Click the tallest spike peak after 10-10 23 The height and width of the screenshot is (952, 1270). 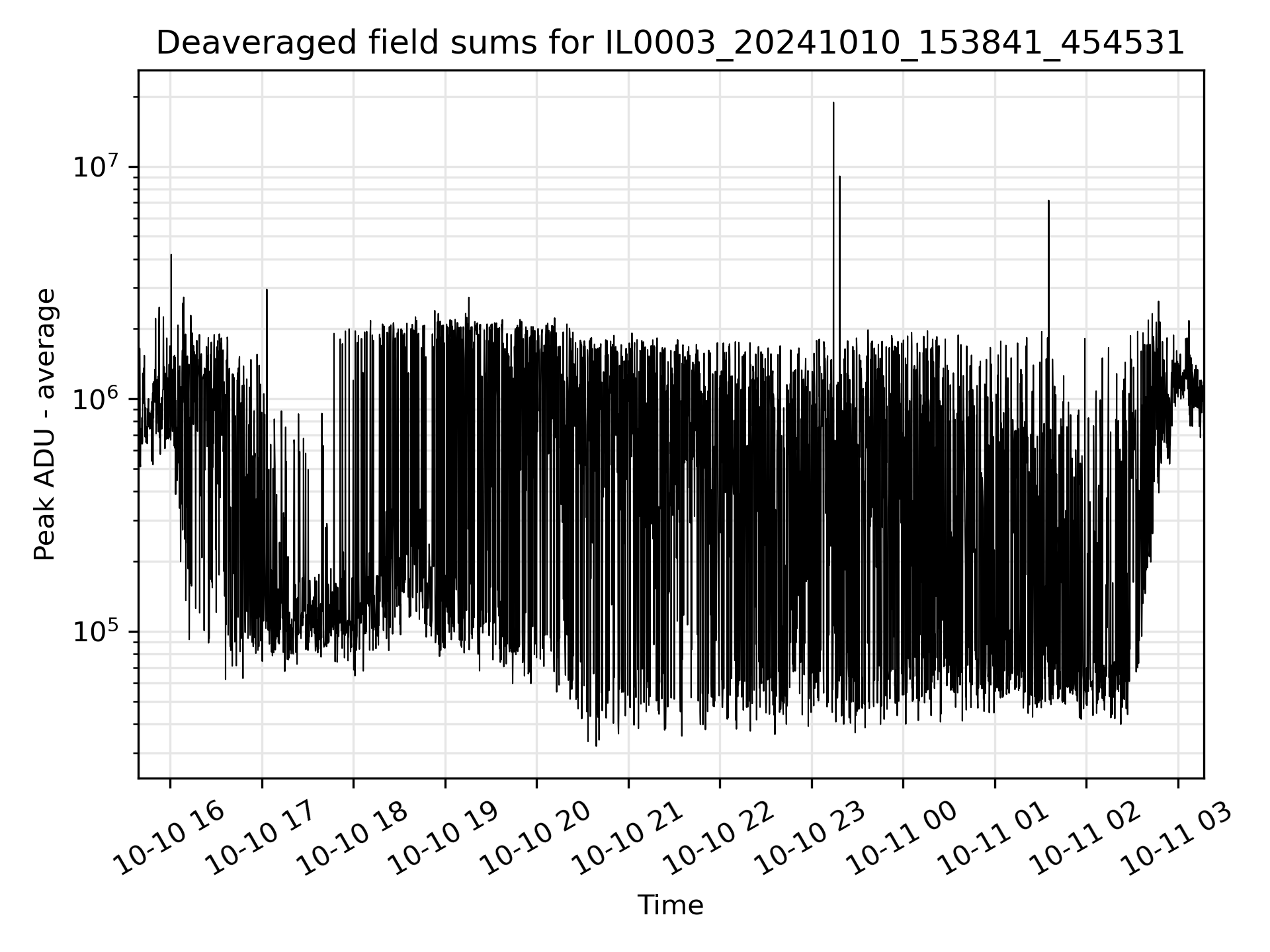pos(833,103)
